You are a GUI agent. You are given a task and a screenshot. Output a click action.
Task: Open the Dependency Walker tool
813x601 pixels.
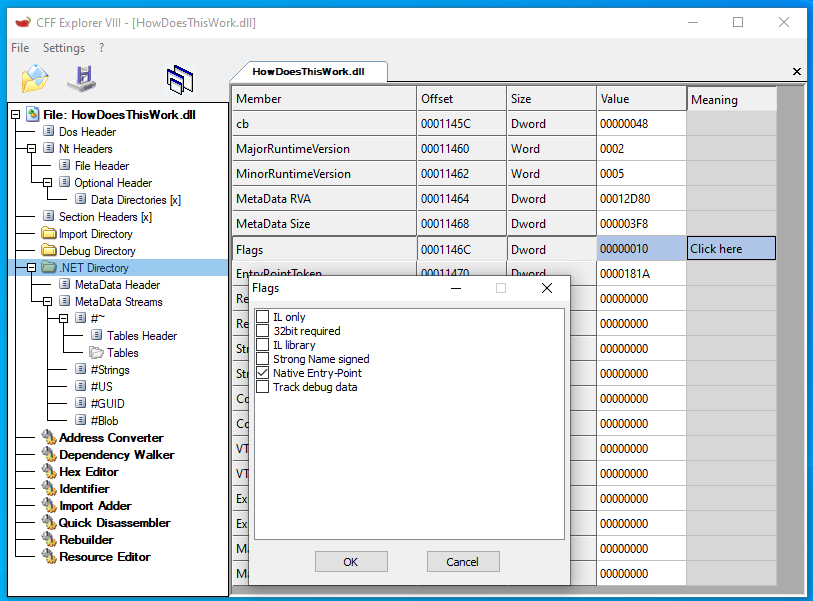117,455
